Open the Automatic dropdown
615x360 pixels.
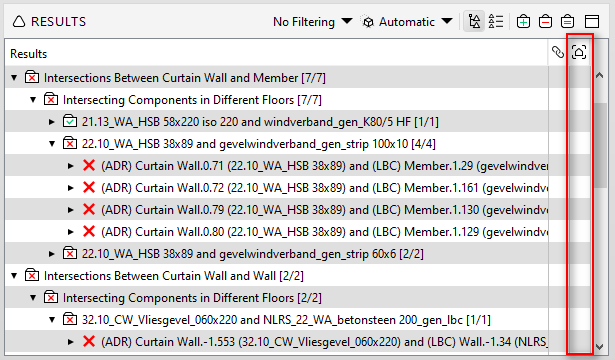pos(415,22)
